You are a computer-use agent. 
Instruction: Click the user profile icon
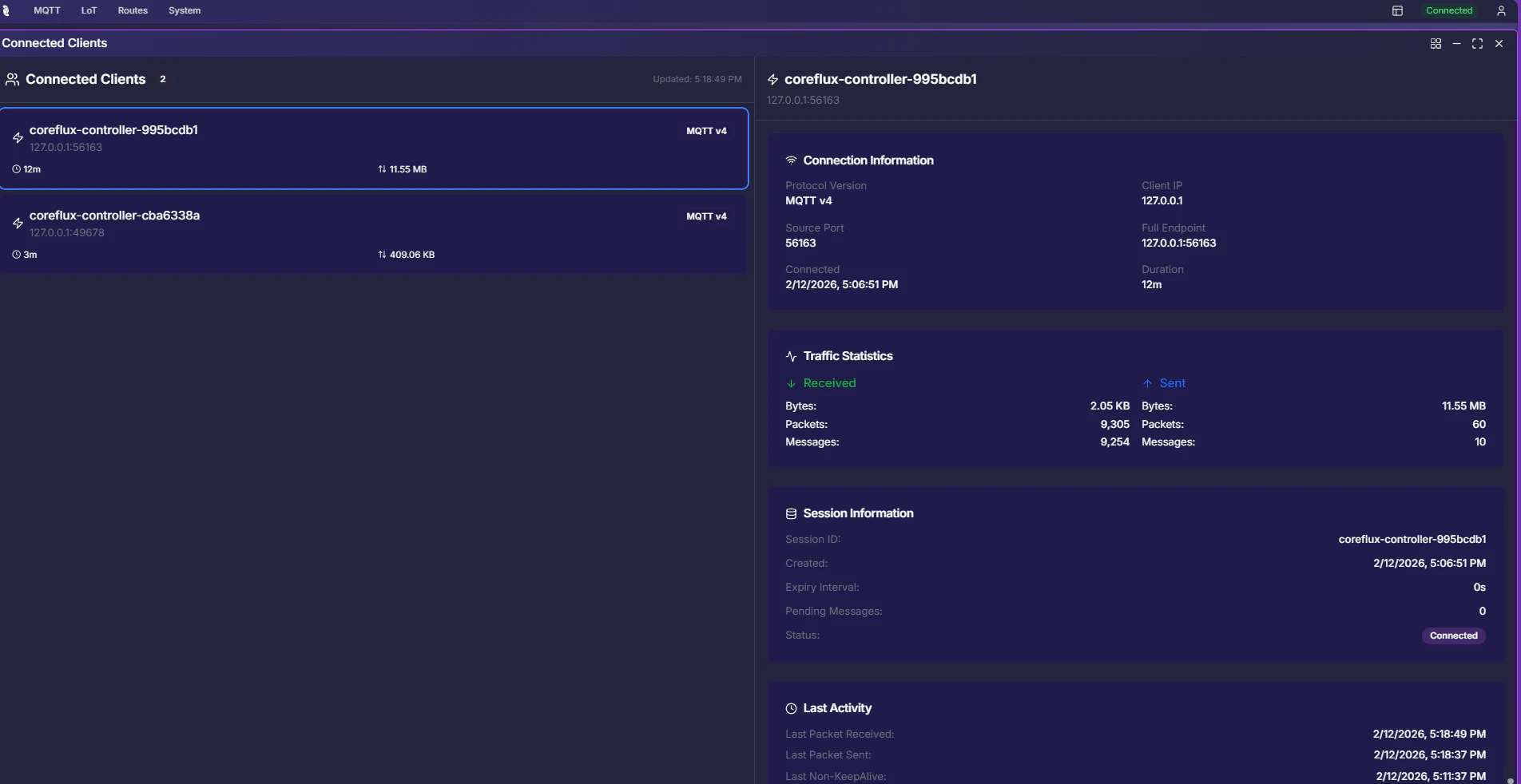1501,10
